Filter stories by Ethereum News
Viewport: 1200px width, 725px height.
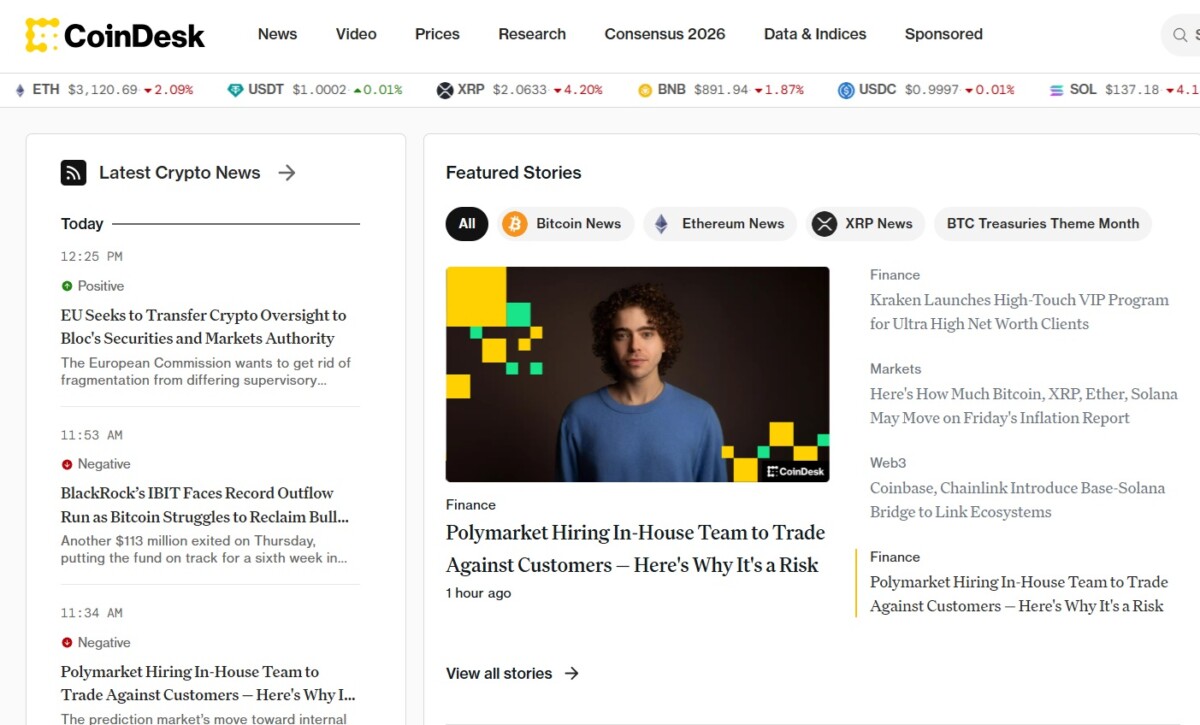tap(719, 224)
